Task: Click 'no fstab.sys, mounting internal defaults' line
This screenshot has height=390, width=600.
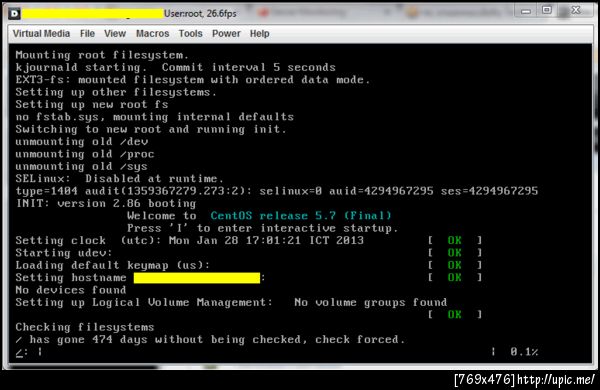Action: click(x=155, y=117)
